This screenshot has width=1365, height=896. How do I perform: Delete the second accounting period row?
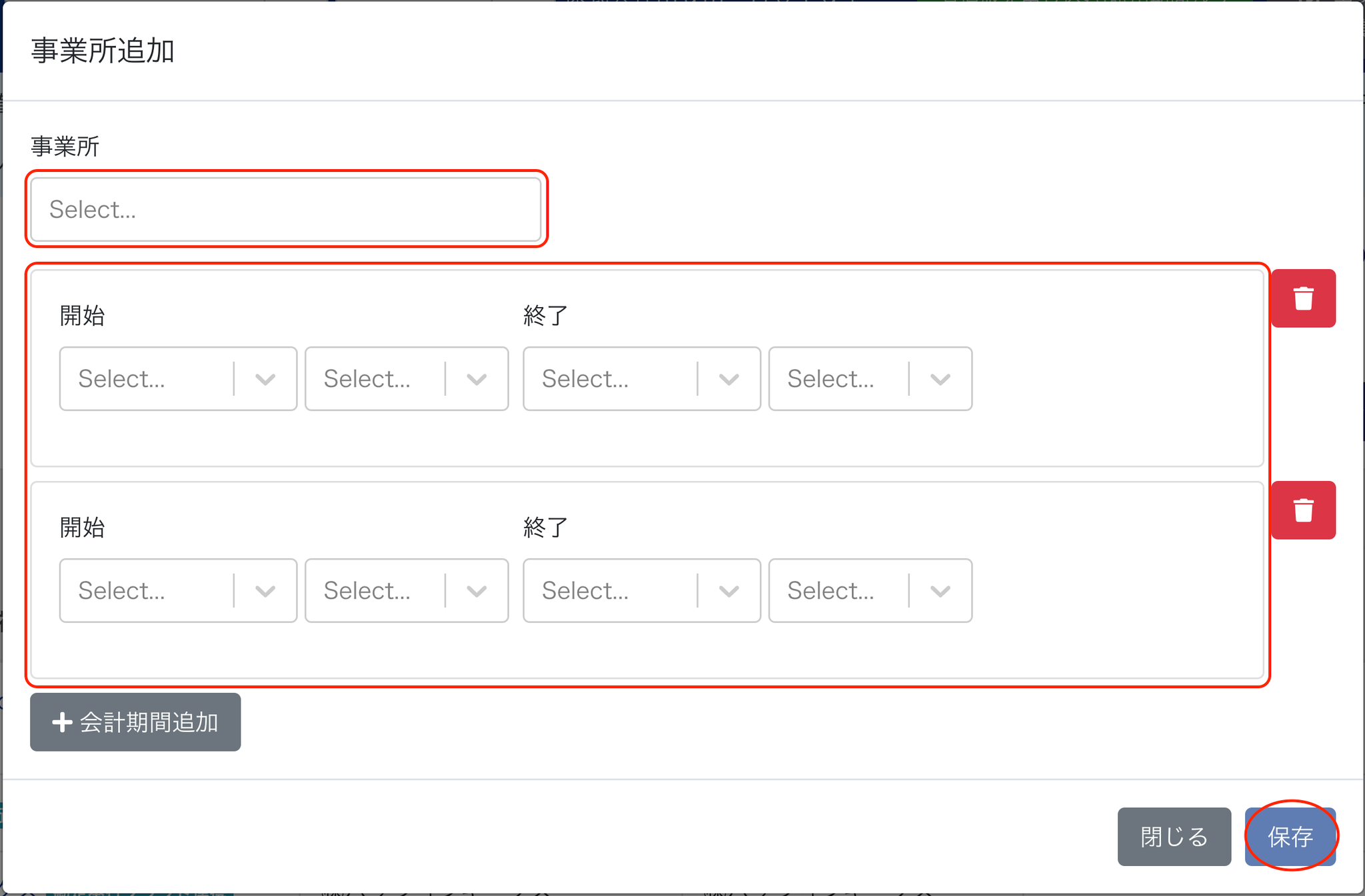(x=1303, y=510)
